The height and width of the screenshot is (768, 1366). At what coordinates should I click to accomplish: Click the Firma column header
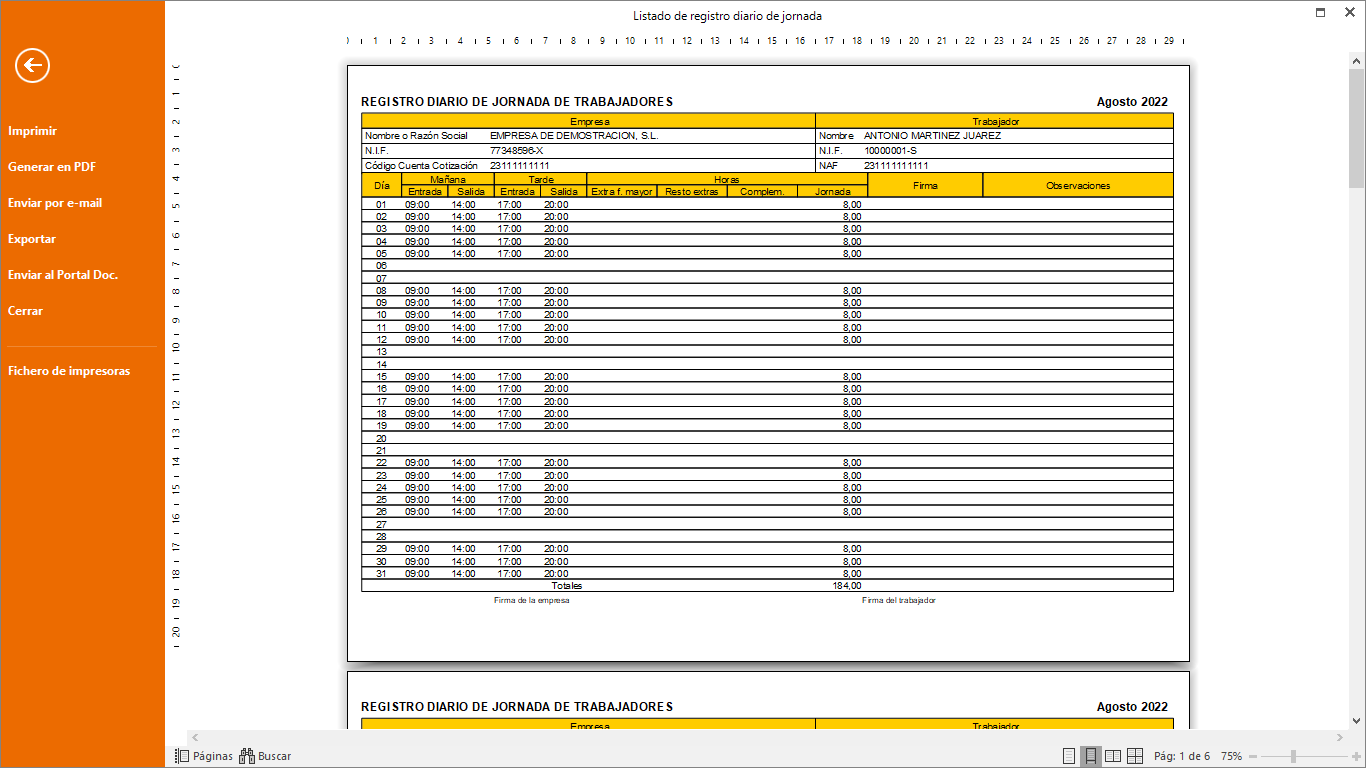925,185
